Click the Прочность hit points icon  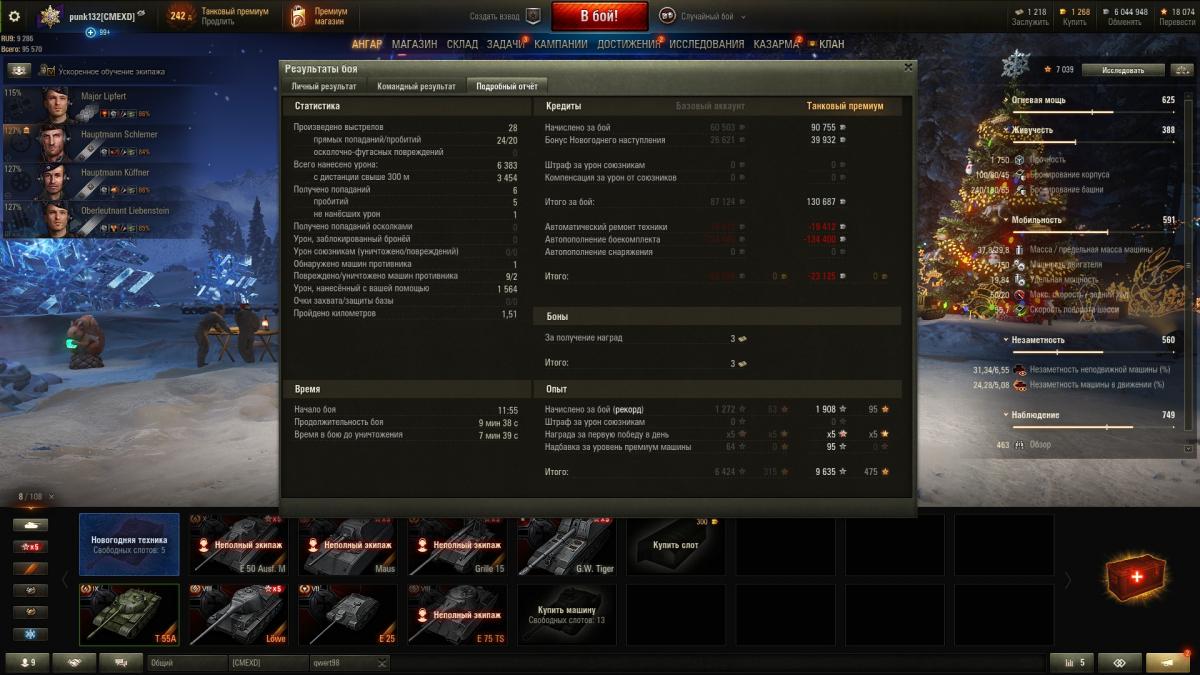coord(1019,160)
